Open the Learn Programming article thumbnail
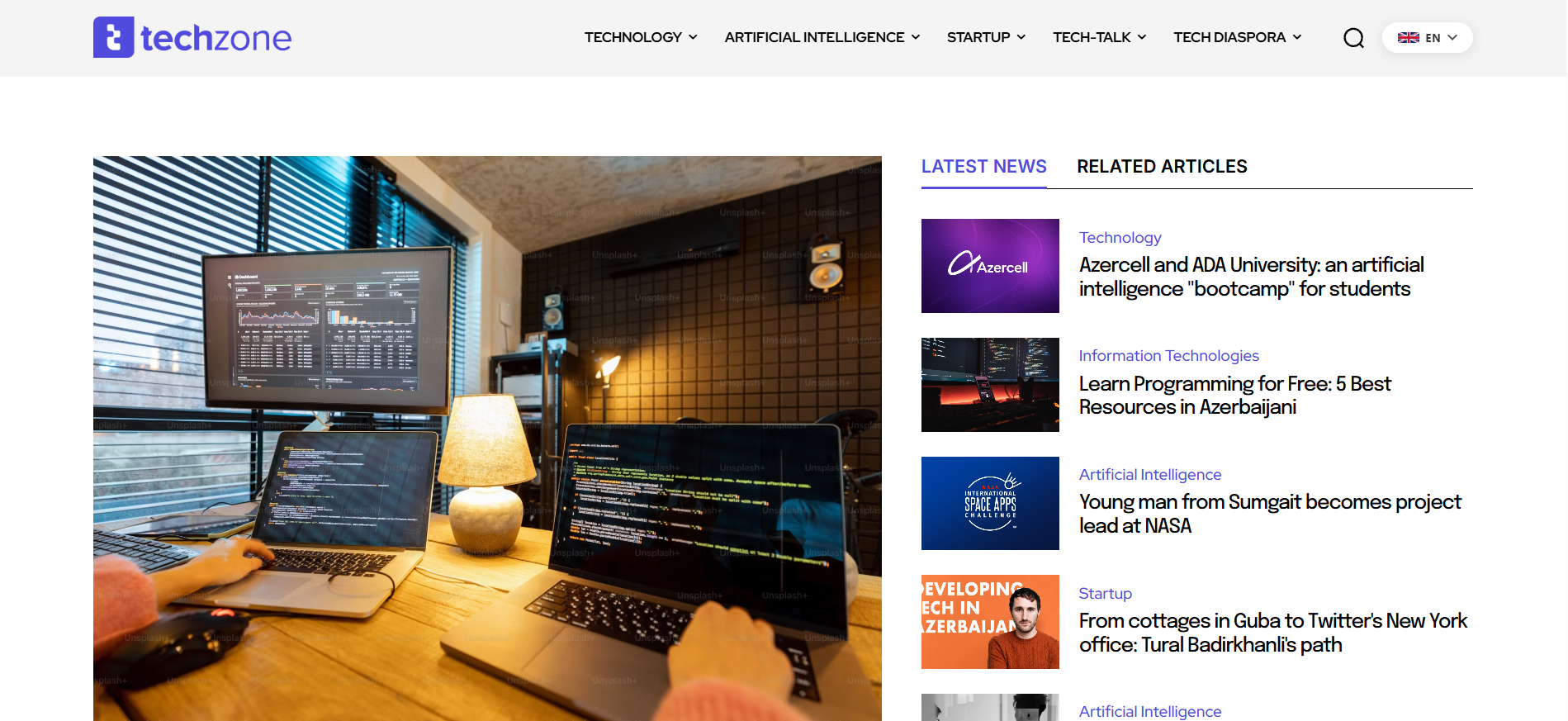Viewport: 1568px width, 721px height. (x=990, y=385)
